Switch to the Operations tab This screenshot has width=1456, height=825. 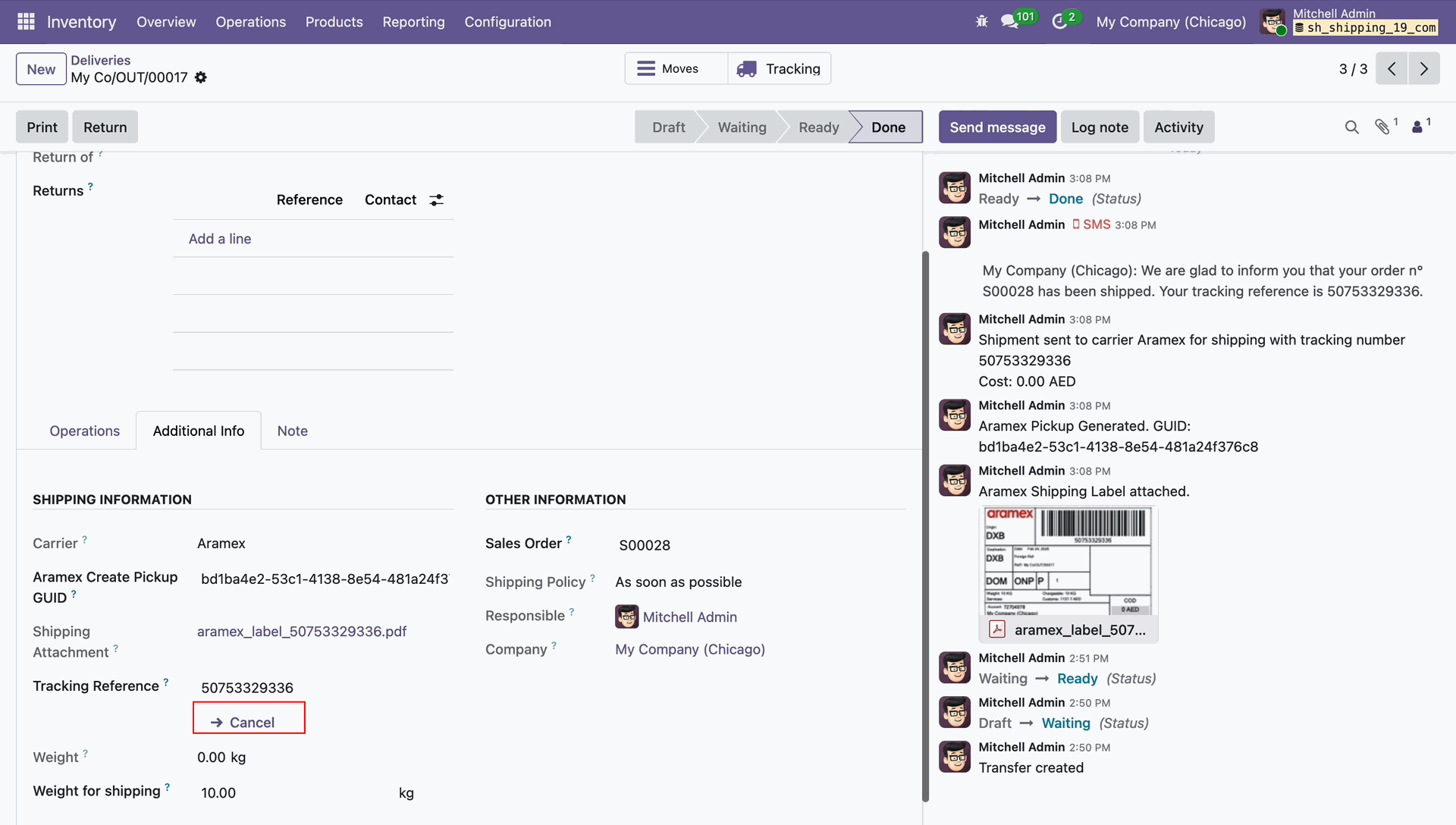[x=84, y=431]
